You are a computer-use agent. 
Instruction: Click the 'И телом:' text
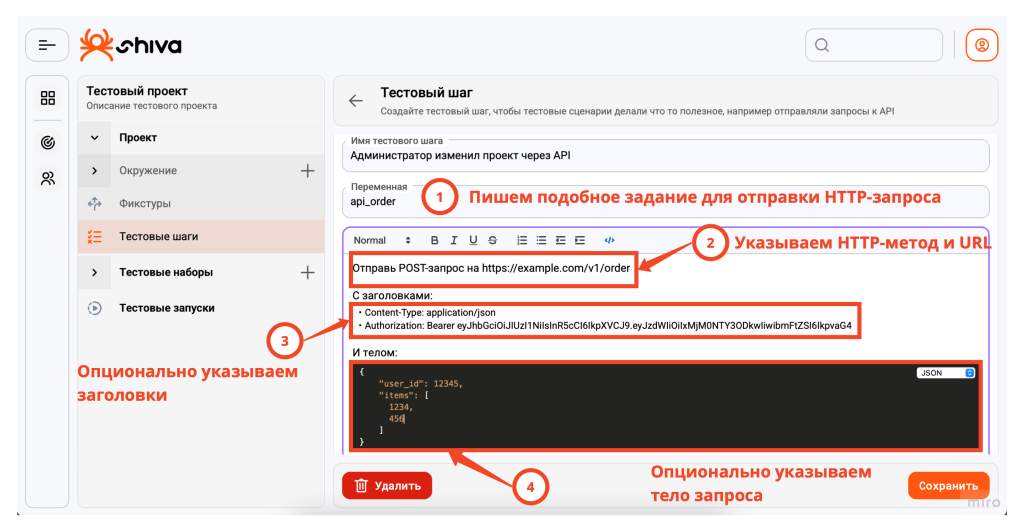375,352
